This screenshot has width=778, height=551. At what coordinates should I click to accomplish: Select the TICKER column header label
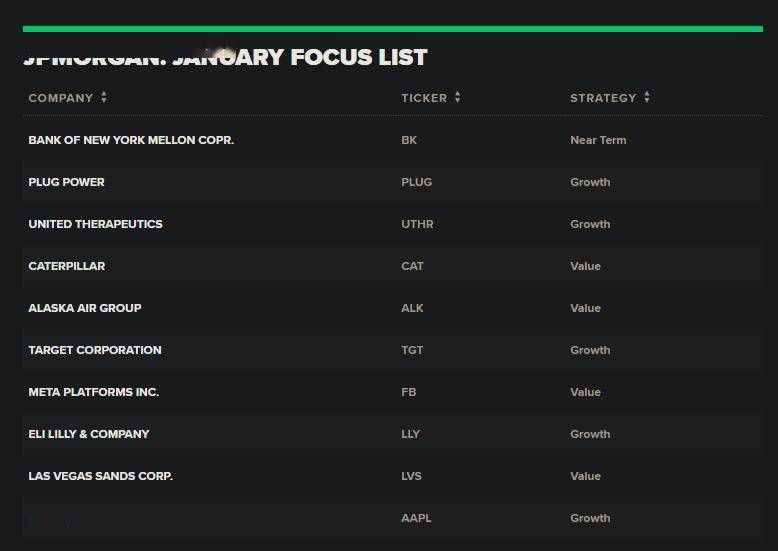(x=424, y=98)
